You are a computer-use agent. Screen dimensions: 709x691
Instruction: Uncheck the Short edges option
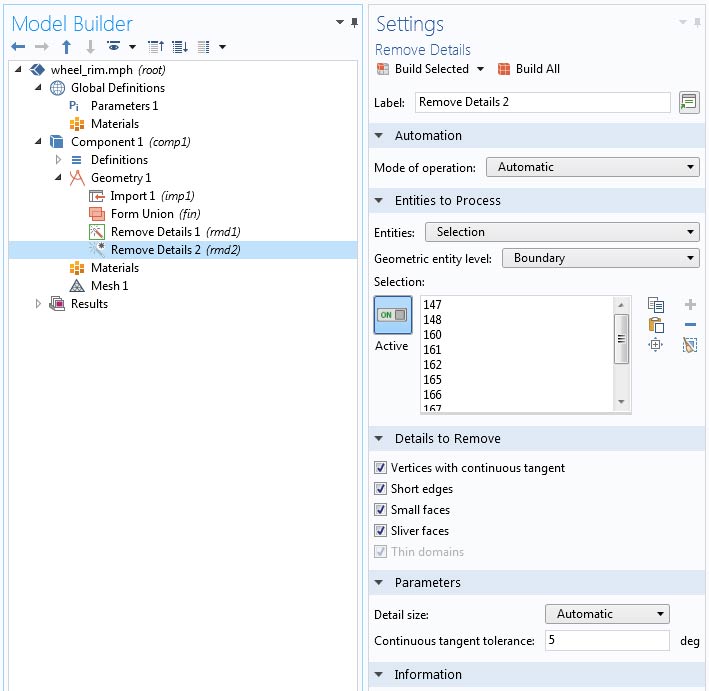[x=381, y=489]
